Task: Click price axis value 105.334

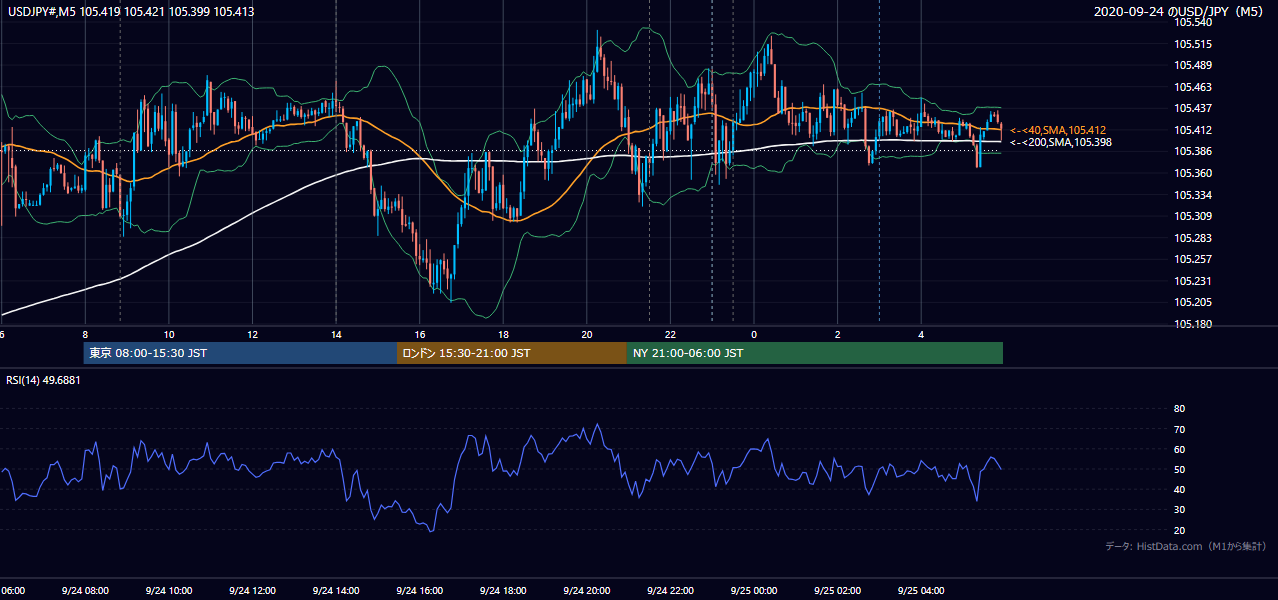Action: (x=1194, y=195)
